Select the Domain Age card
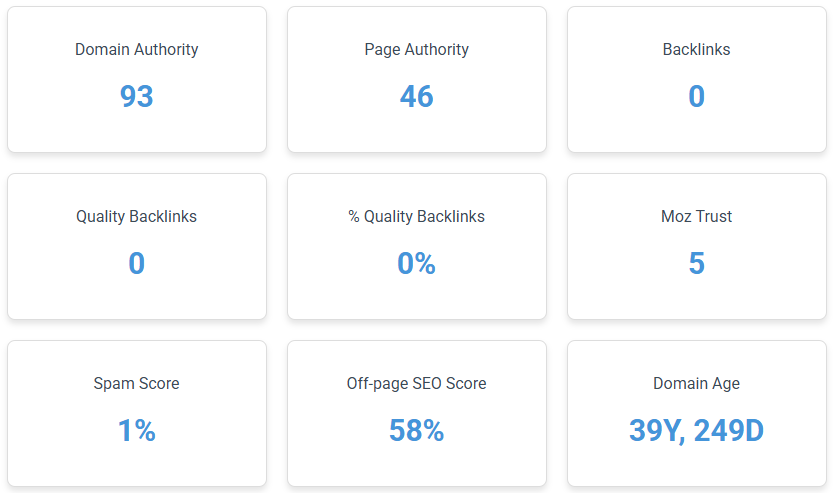This screenshot has width=834, height=493. click(x=696, y=413)
